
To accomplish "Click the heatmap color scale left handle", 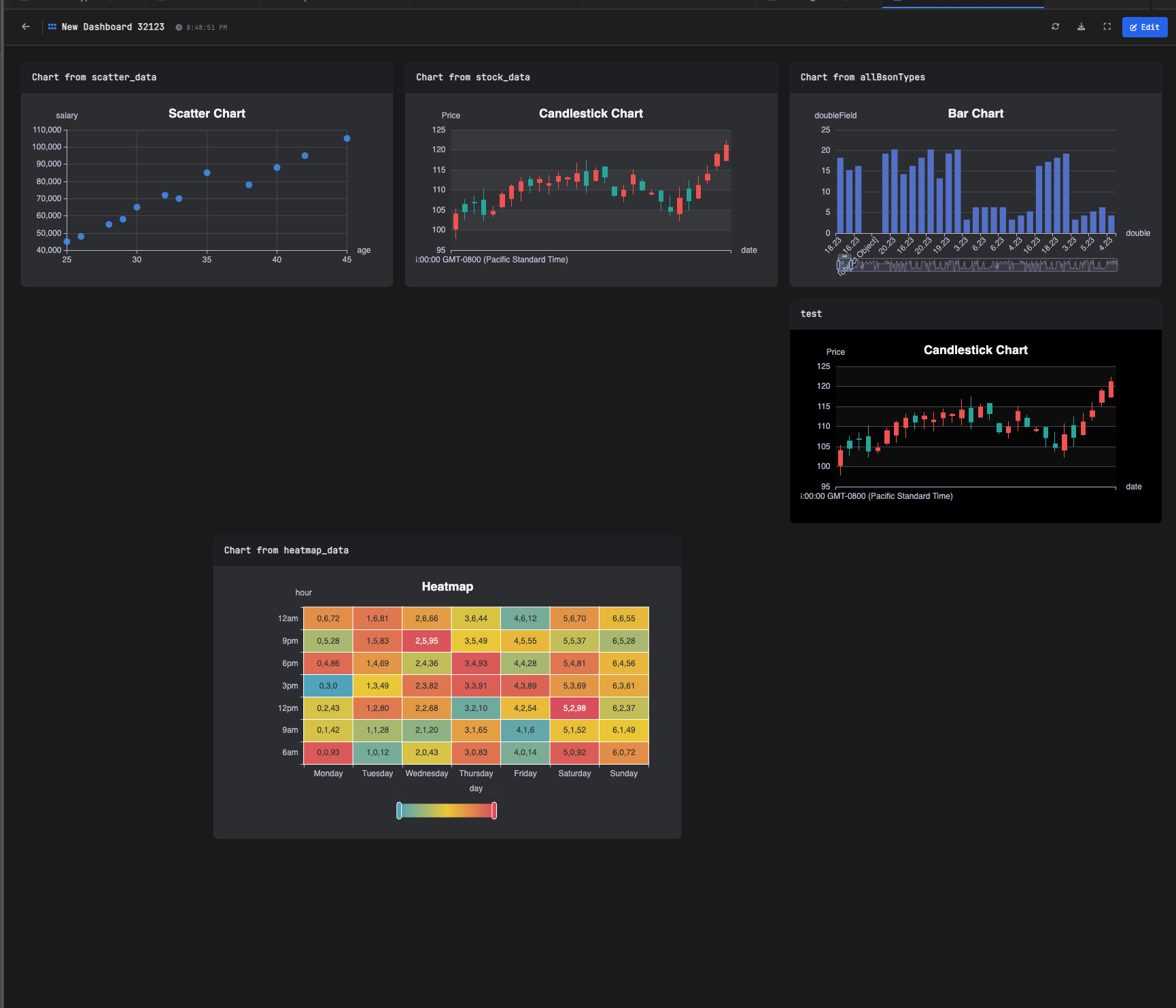I will [398, 810].
